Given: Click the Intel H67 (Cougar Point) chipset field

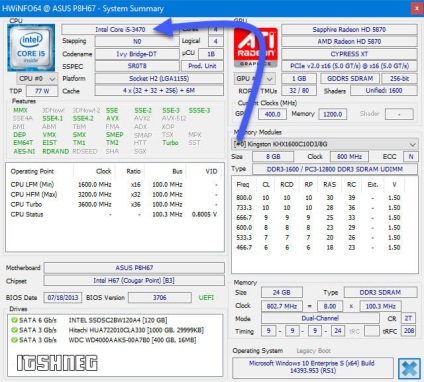Looking at the screenshot, I should [x=134, y=281].
